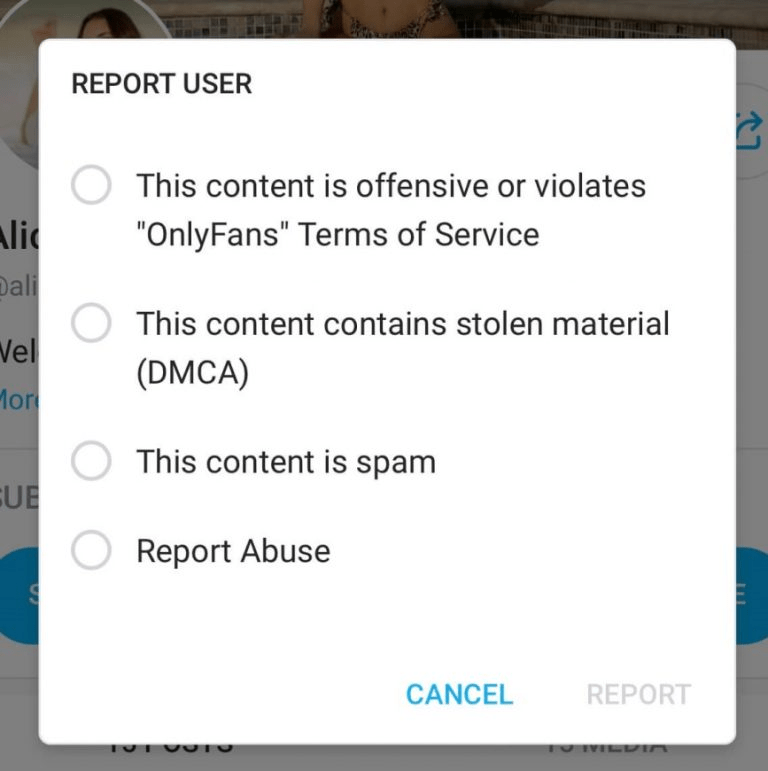
Task: Submit using the REPORT button
Action: coord(639,694)
